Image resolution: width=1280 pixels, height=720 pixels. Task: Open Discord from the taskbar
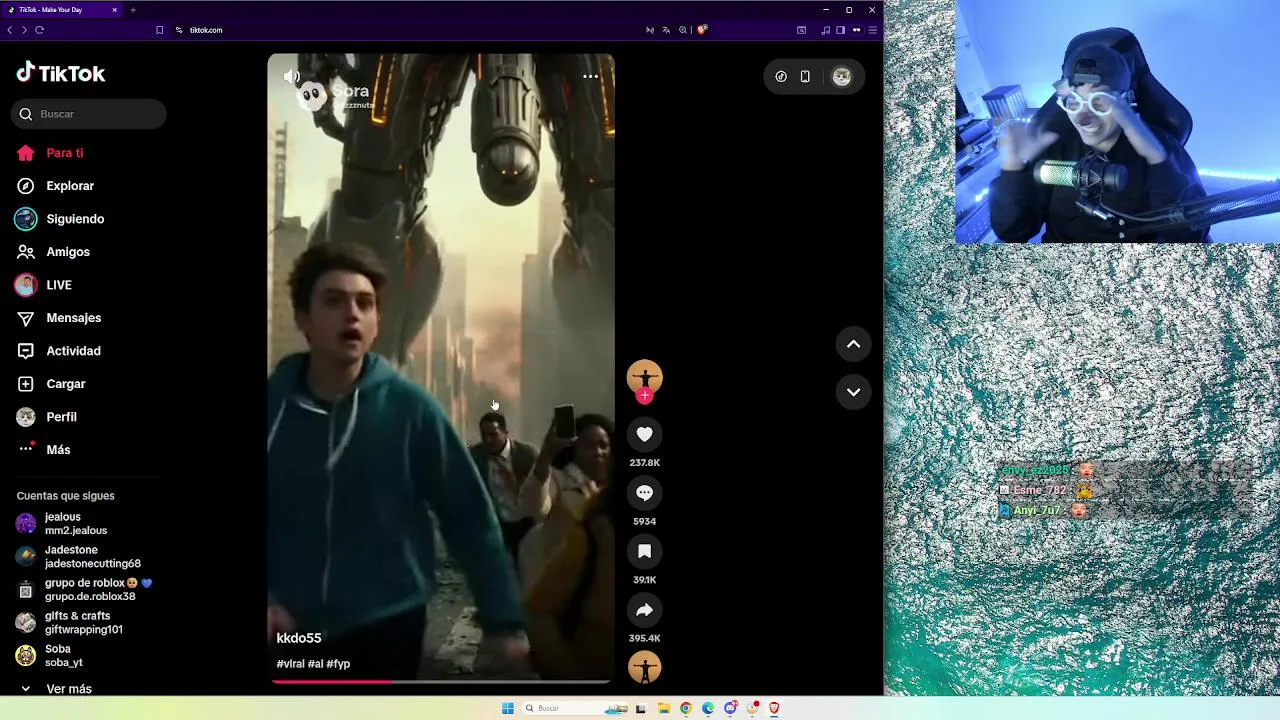(731, 708)
